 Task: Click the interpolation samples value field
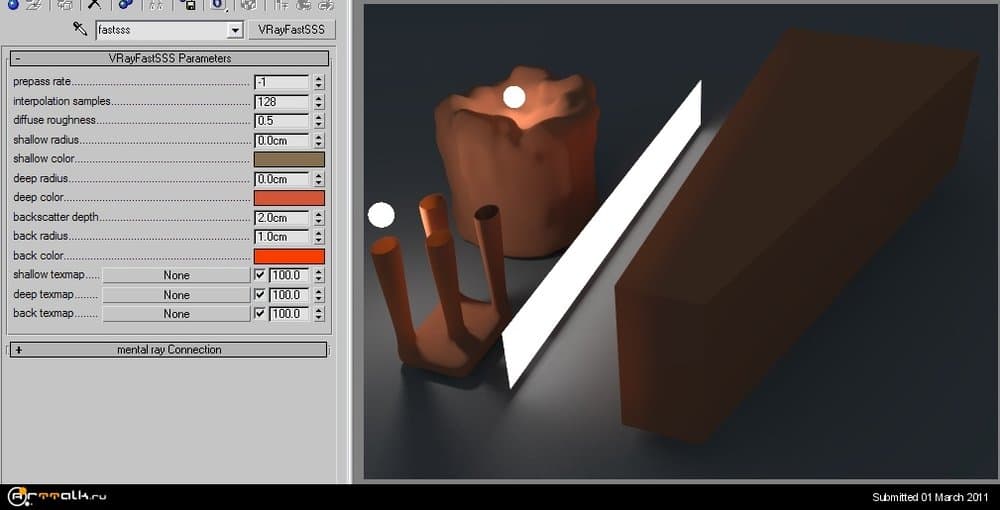click(281, 101)
